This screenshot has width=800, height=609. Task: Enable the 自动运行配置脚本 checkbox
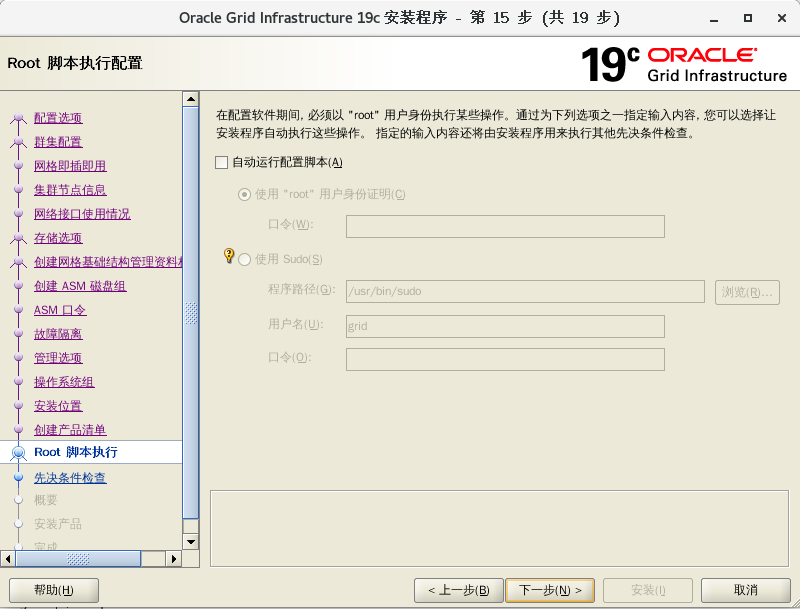pyautogui.click(x=221, y=163)
